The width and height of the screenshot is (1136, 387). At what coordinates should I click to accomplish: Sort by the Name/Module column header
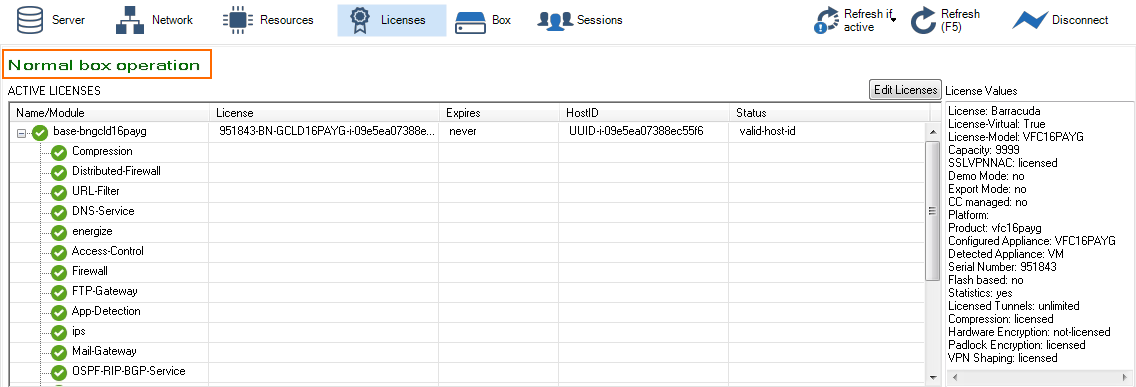110,113
